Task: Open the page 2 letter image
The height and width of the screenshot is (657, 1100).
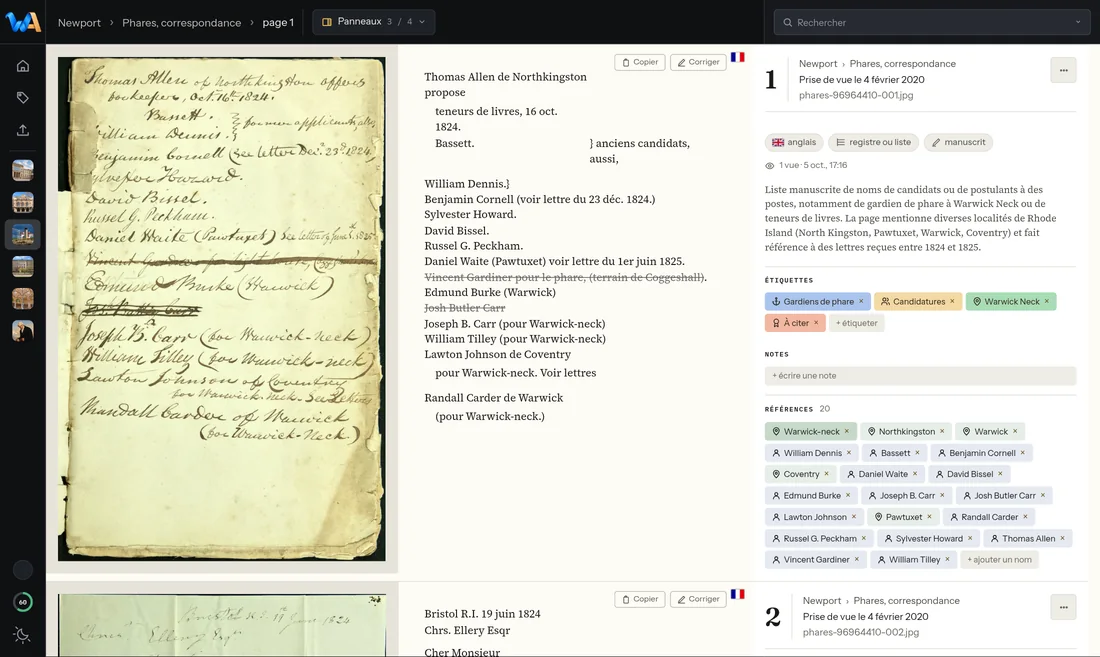Action: 222,625
